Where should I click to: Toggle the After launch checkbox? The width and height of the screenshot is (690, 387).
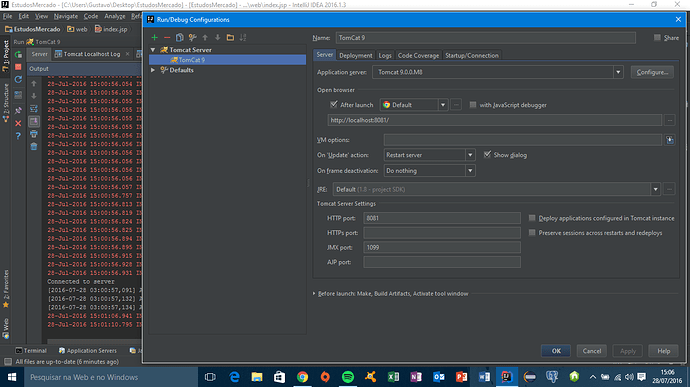(x=334, y=105)
